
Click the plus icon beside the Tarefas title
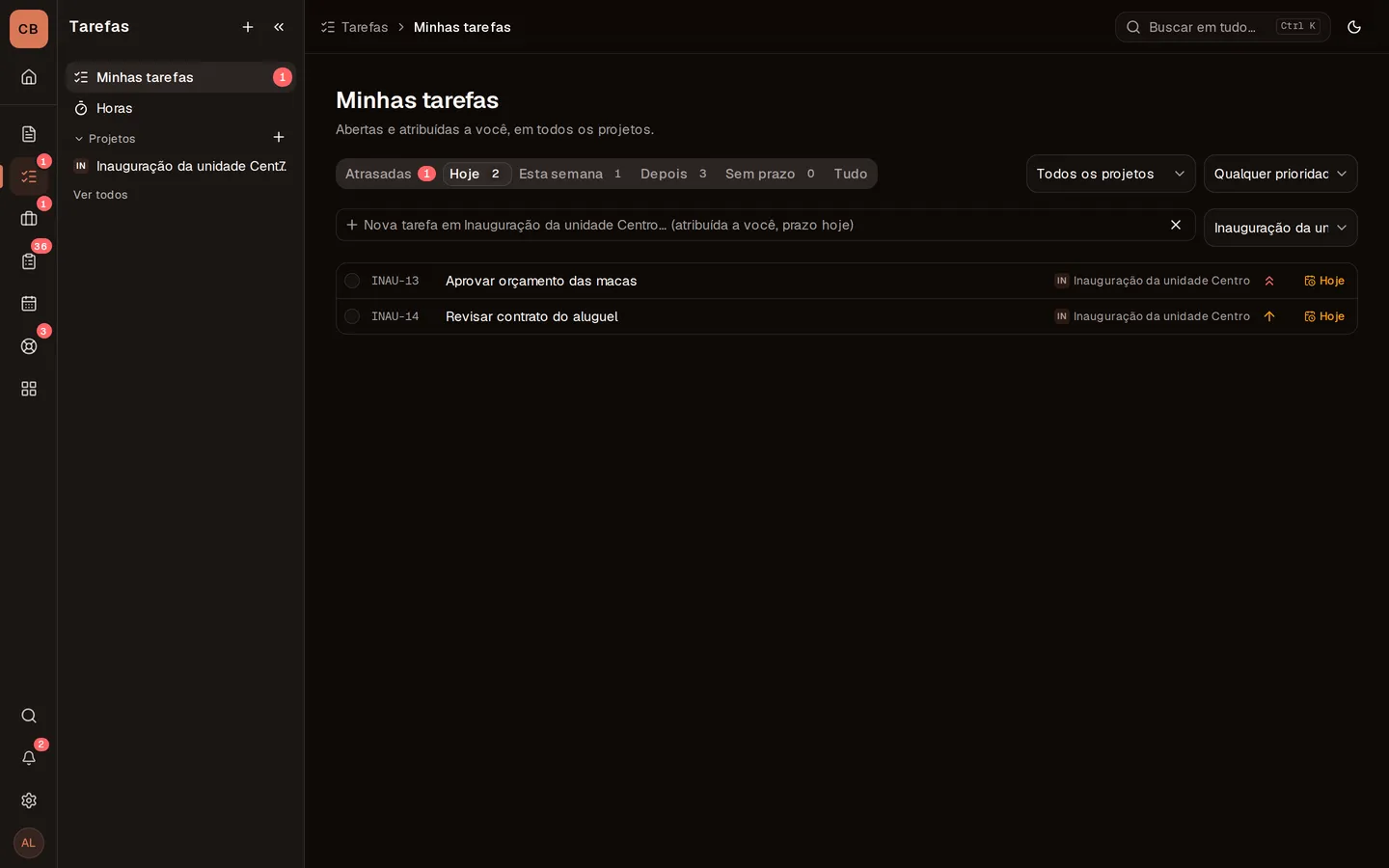coord(248,27)
